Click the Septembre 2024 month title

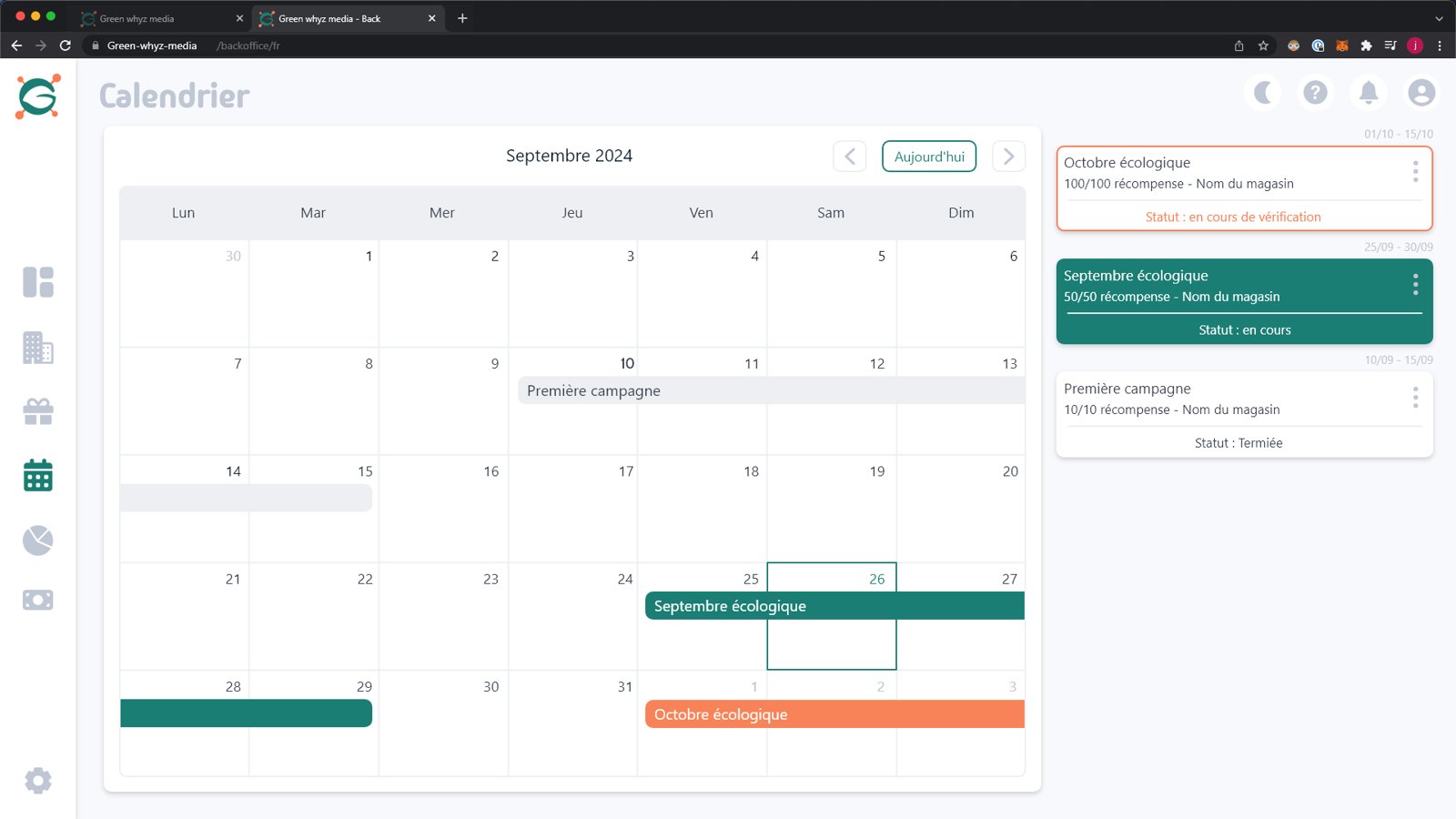pos(569,156)
